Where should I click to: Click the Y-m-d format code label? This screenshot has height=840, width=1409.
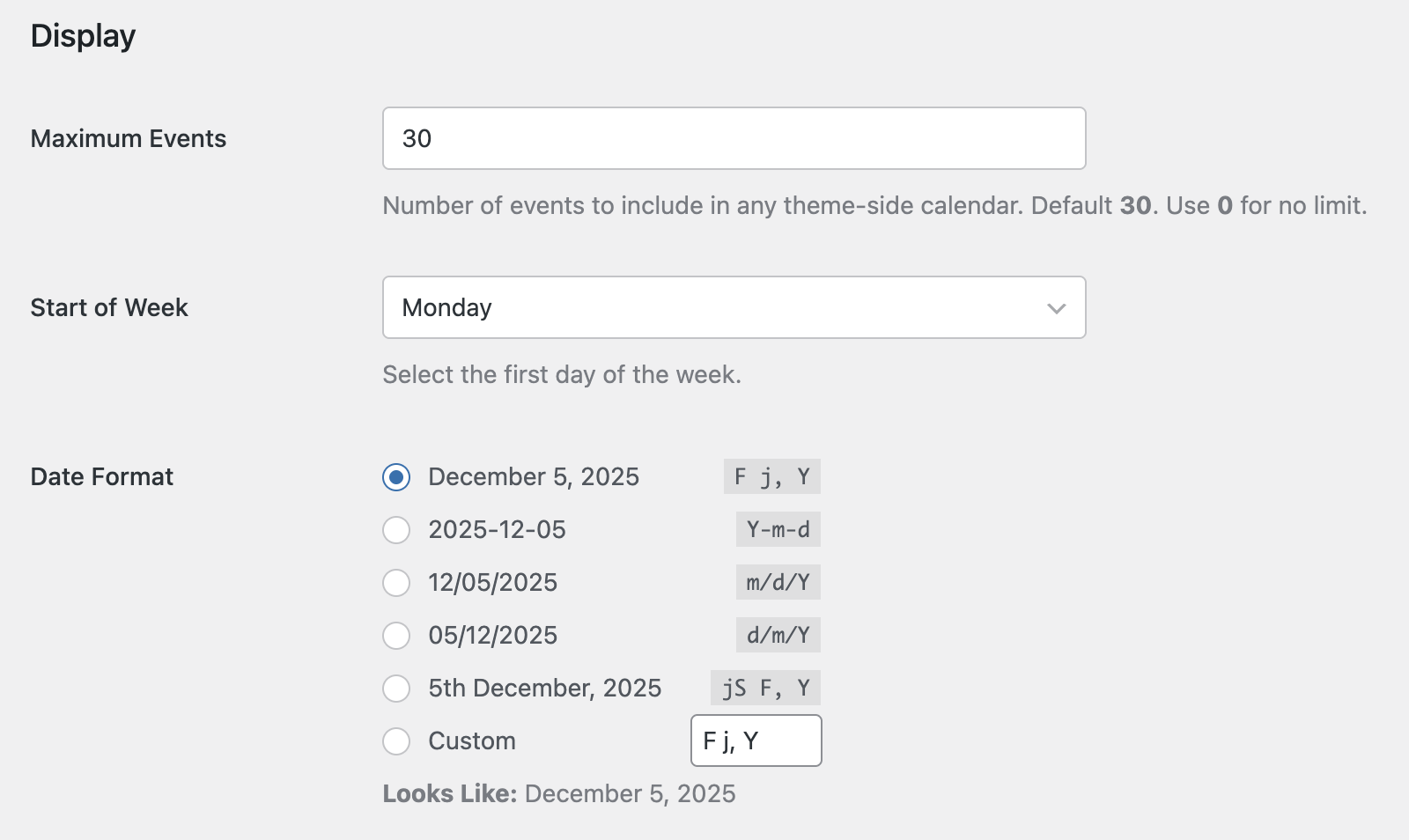coord(778,529)
